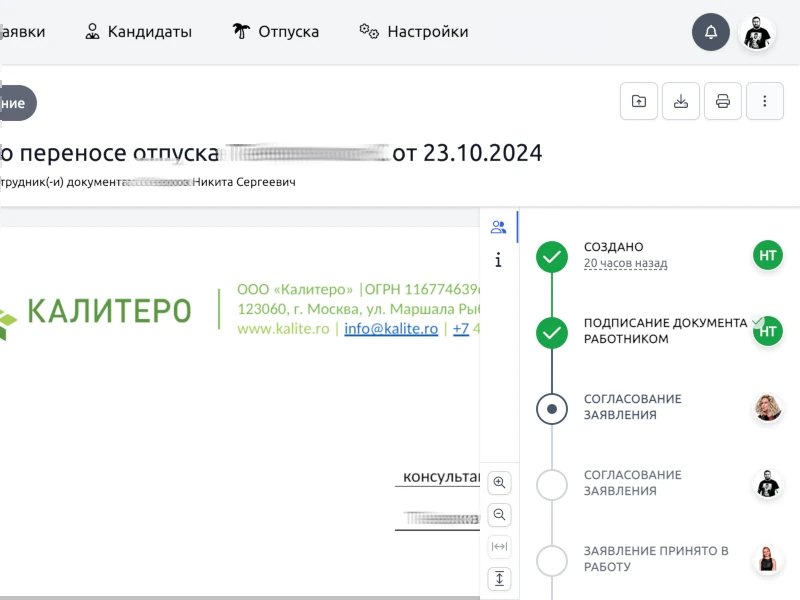Download the document
800x600 pixels.
(681, 101)
